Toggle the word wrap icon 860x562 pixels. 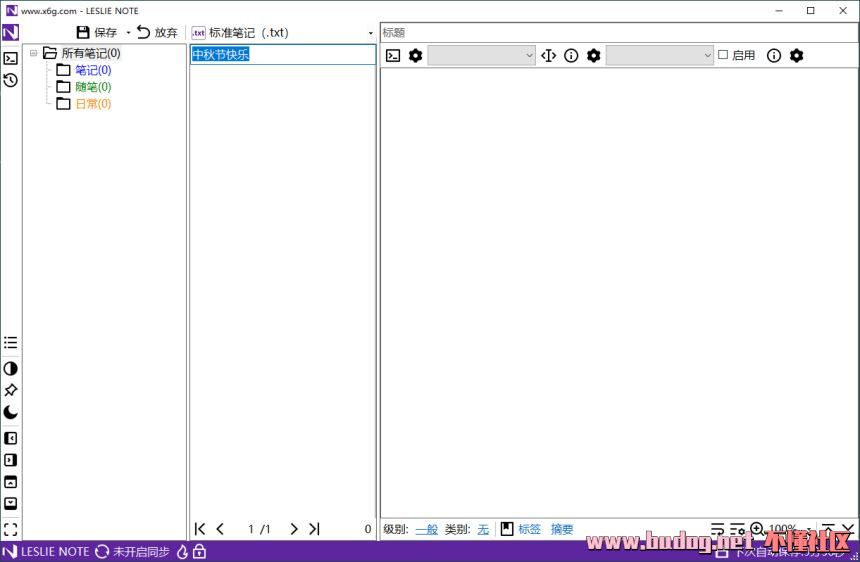(717, 529)
